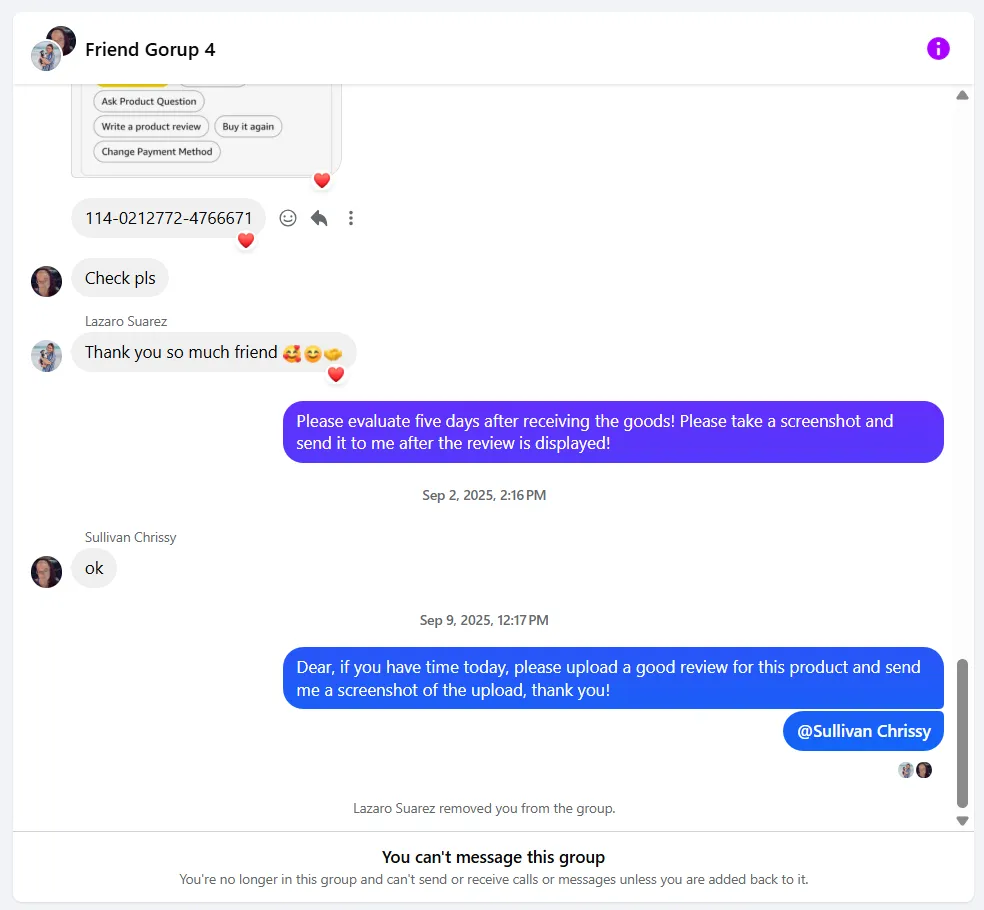The image size is (984, 910).
Task: Click the vertical scrollbar thumb
Action: coord(962,732)
